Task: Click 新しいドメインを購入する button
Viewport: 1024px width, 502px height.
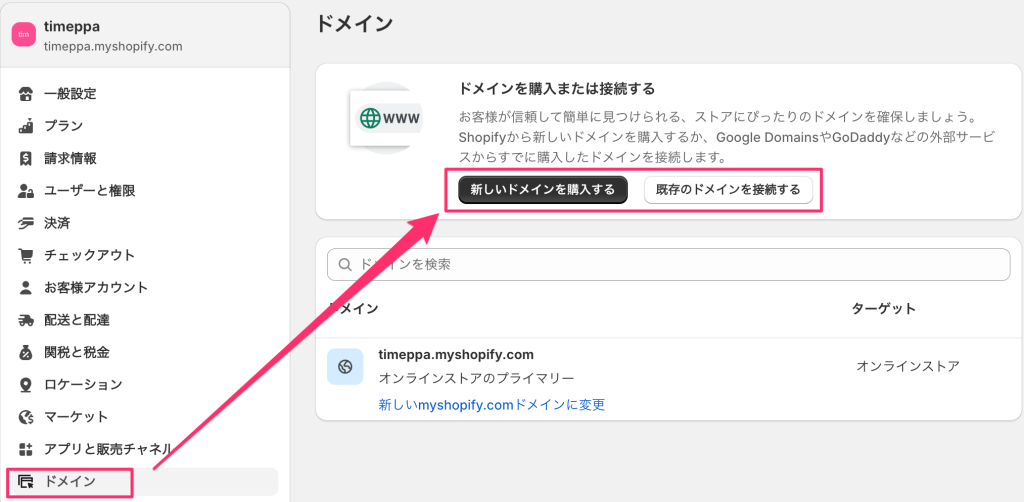Action: [543, 189]
